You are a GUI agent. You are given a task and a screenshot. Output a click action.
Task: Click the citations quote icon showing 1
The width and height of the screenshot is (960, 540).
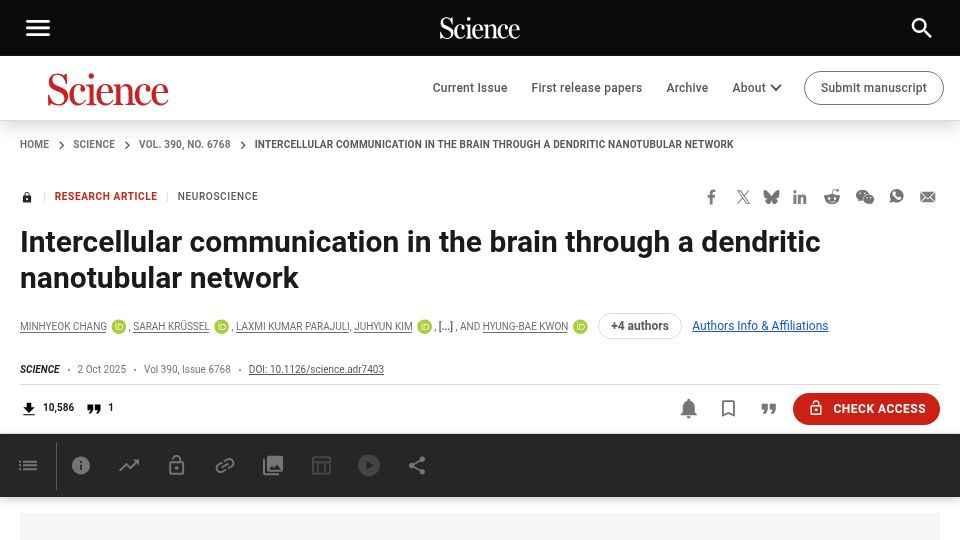[94, 408]
